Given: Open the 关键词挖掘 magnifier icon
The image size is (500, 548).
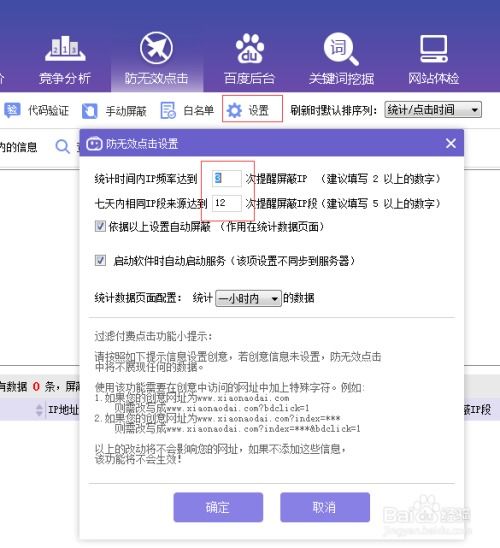Looking at the screenshot, I should tap(341, 49).
